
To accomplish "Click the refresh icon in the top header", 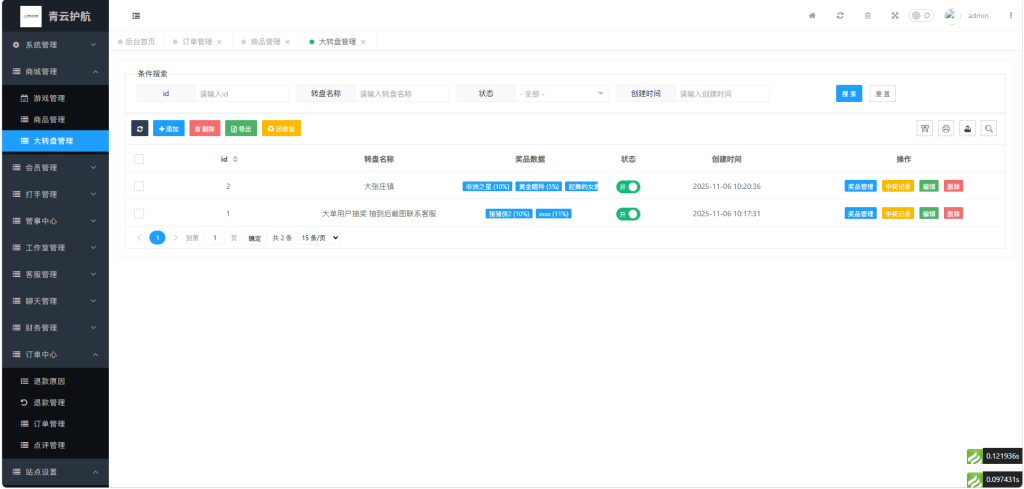I will click(840, 16).
